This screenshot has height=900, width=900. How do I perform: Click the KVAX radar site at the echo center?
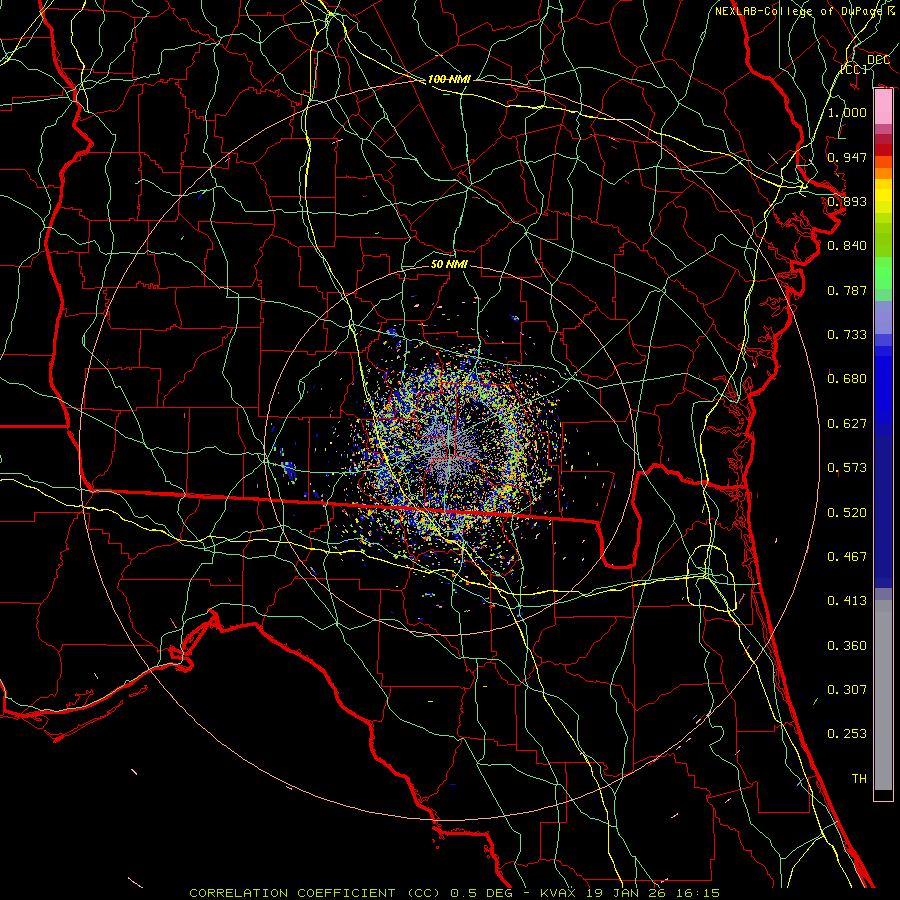pos(449,449)
